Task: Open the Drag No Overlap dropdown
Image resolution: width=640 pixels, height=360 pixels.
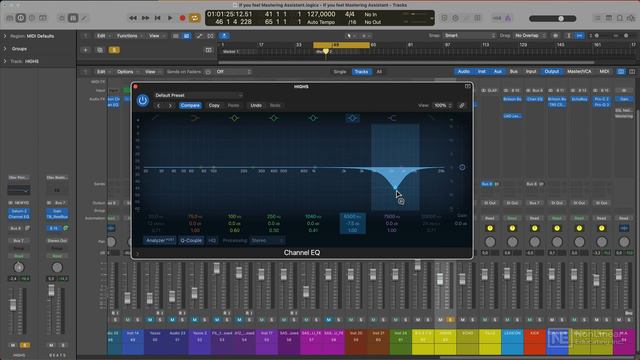Action: (529, 36)
